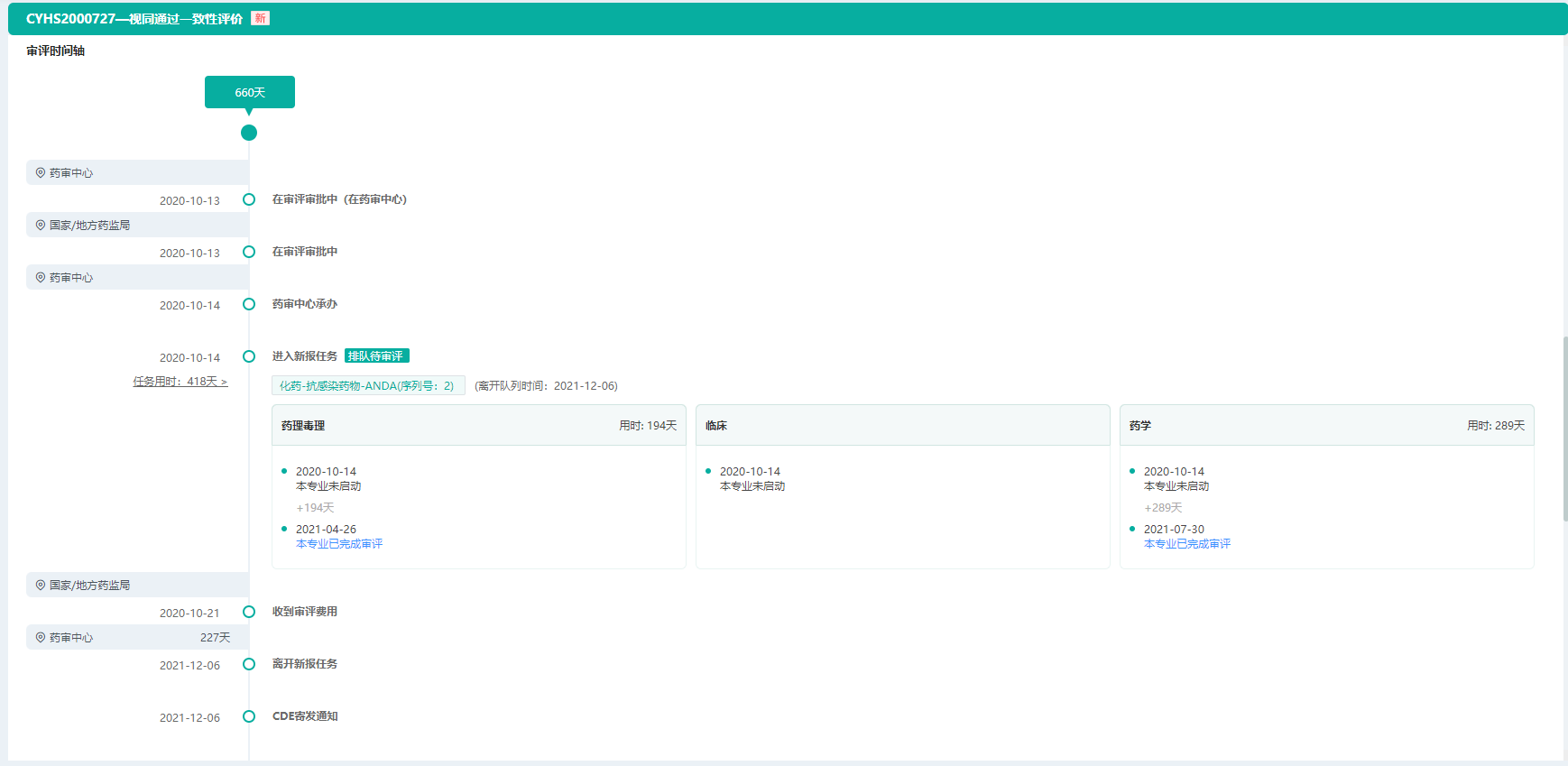
Task: Click the 临床 card header title
Action: (716, 426)
